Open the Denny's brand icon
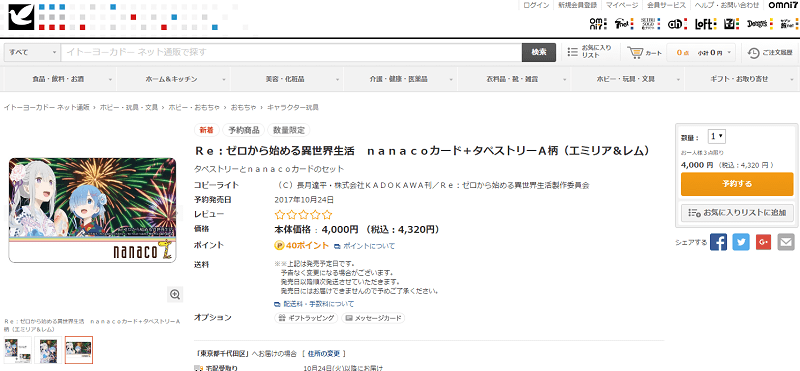This screenshot has width=800, height=371. (x=761, y=23)
